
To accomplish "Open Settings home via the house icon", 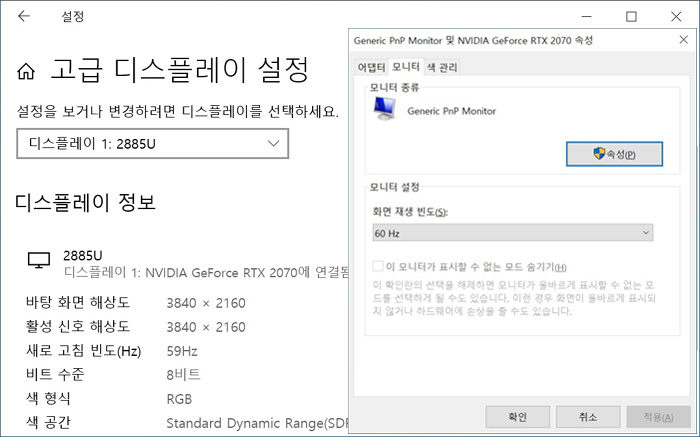I will pyautogui.click(x=26, y=71).
